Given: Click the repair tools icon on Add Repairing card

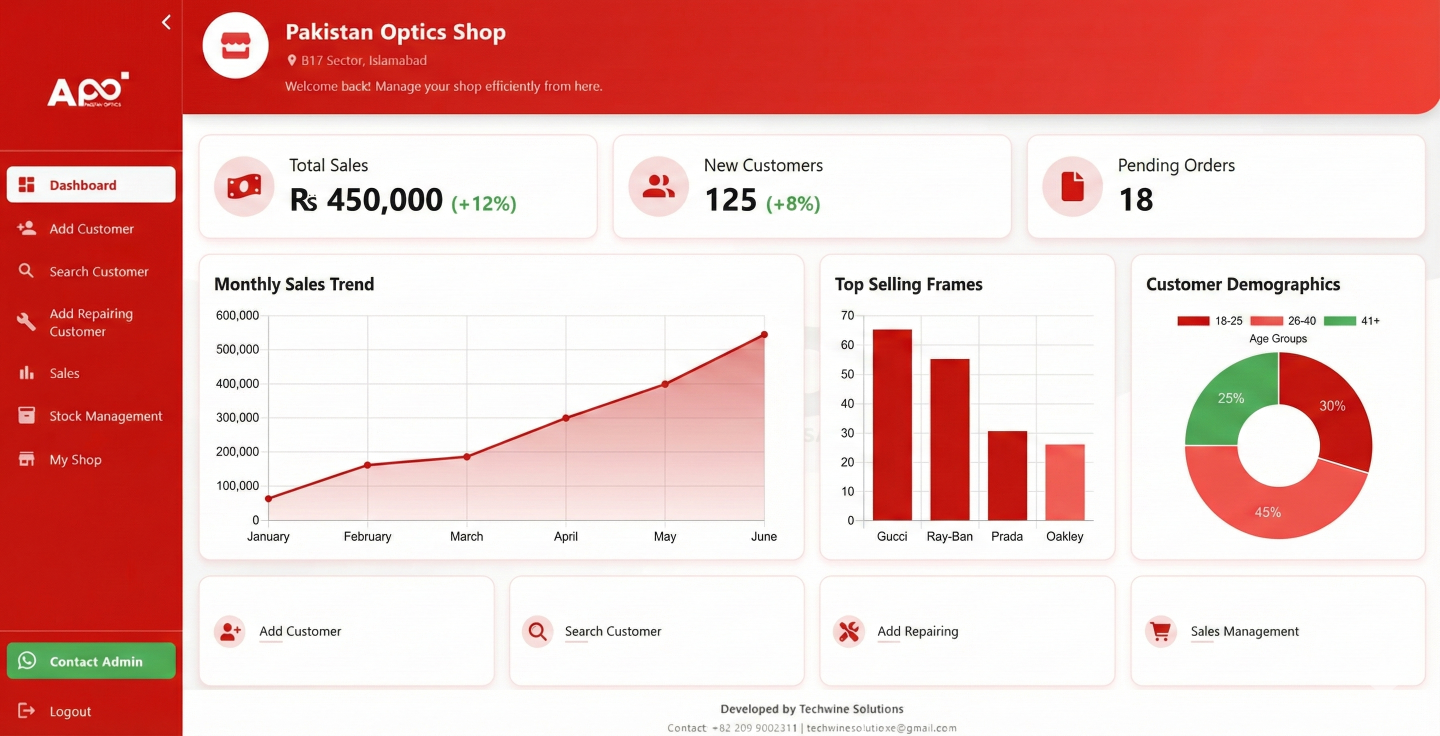Looking at the screenshot, I should [x=849, y=631].
